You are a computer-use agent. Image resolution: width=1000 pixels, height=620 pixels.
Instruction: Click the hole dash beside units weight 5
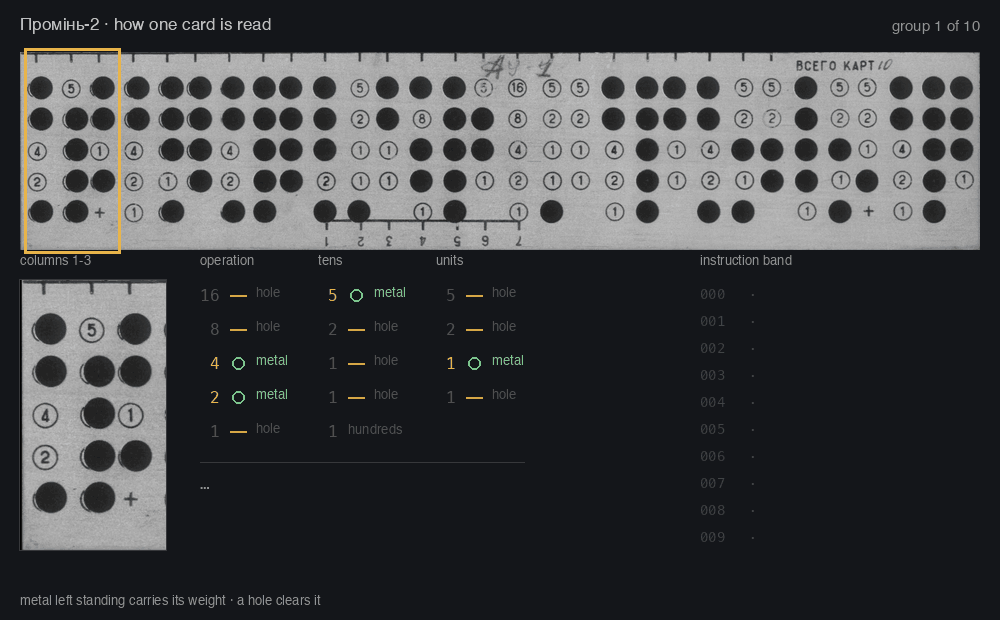(474, 296)
